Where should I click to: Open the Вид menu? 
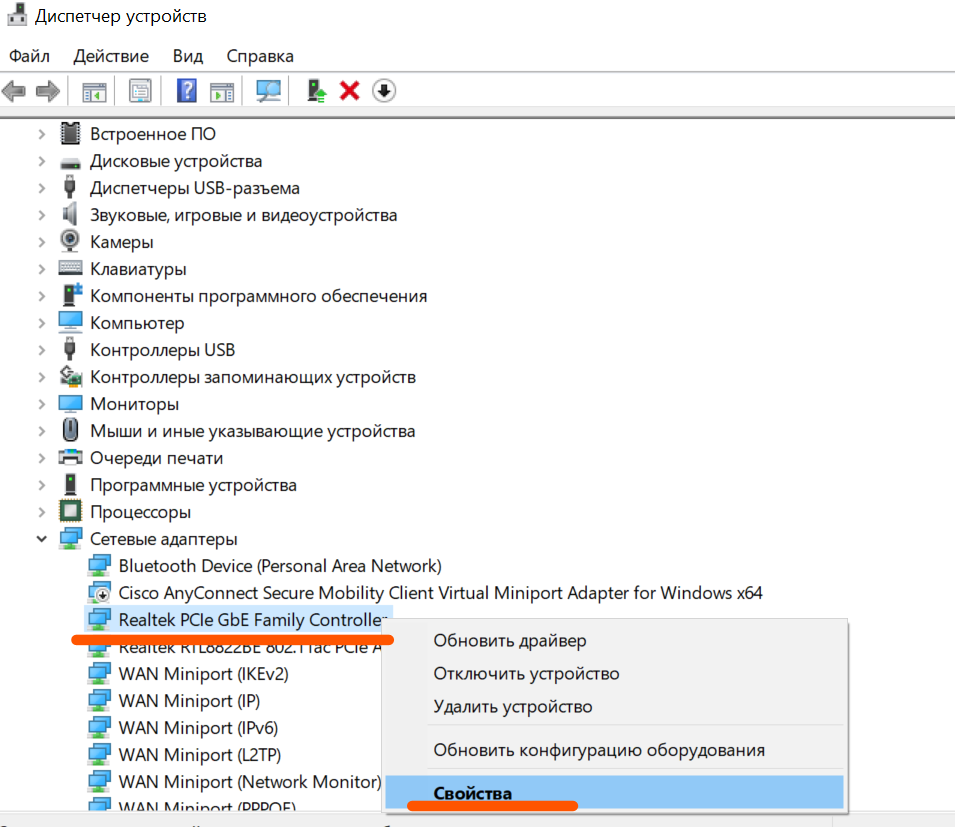[x=188, y=56]
